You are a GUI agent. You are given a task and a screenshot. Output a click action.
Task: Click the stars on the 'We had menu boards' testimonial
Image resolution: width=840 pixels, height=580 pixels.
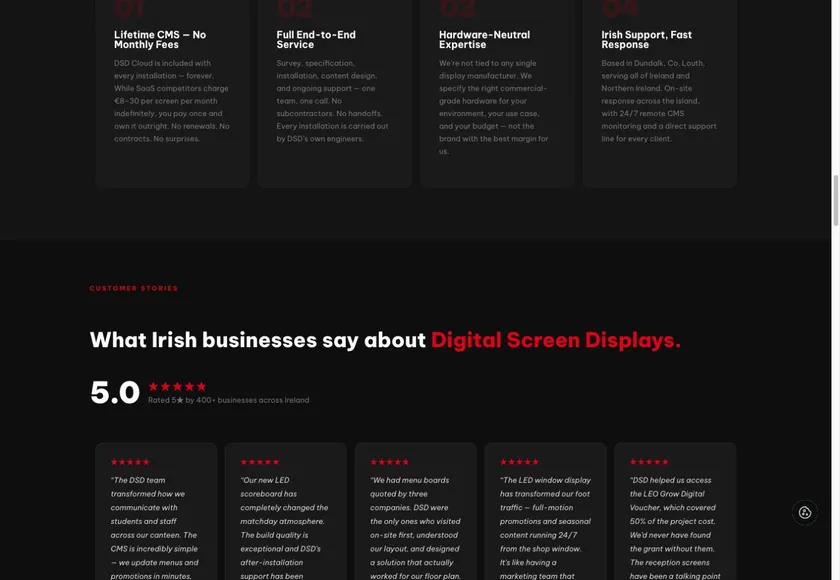pyautogui.click(x=389, y=462)
